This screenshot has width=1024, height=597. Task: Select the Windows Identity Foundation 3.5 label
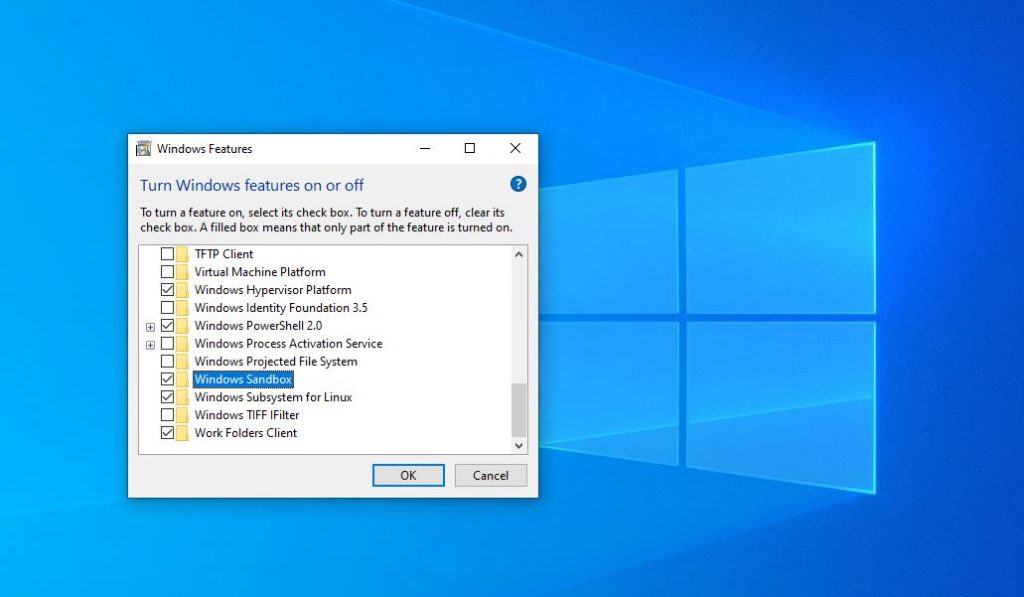point(281,308)
